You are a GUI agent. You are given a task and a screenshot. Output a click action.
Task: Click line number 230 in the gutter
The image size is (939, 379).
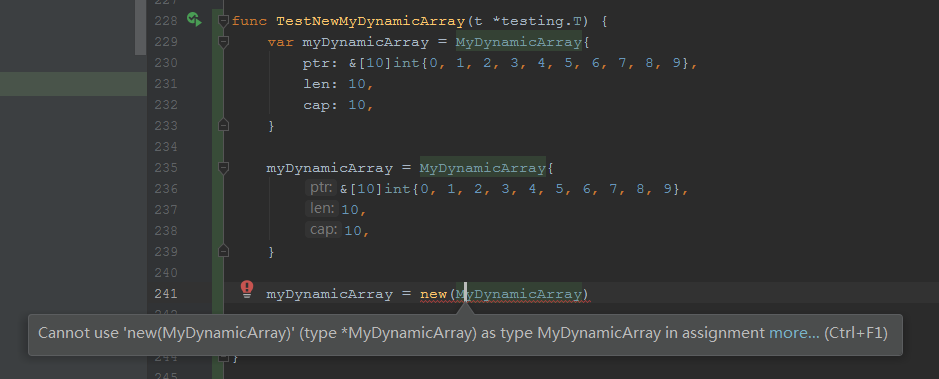(166, 63)
